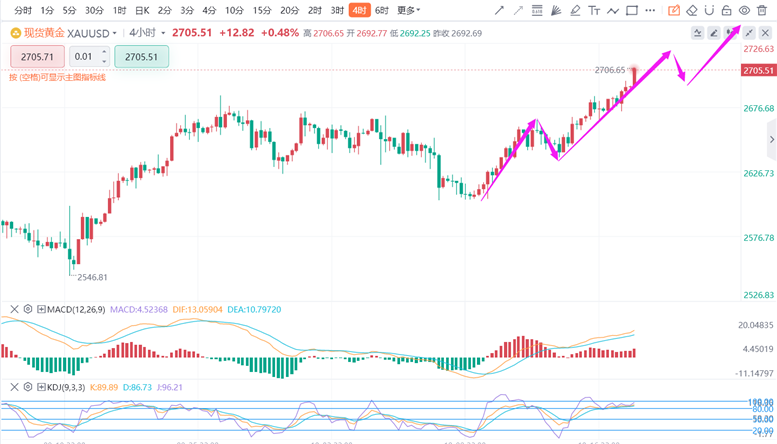777x444 pixels.
Task: Increase the 0.01 lot size stepper
Action: 106,53
